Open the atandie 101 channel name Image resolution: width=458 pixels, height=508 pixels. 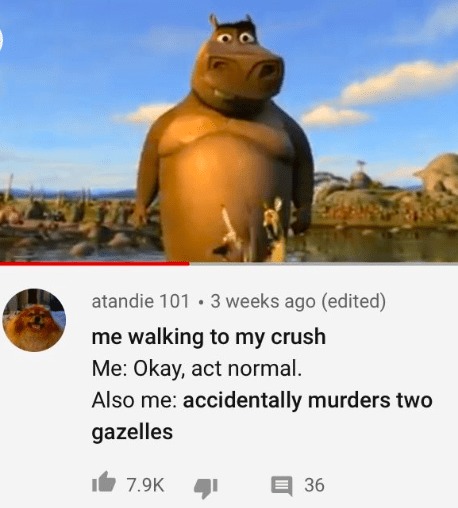point(140,301)
